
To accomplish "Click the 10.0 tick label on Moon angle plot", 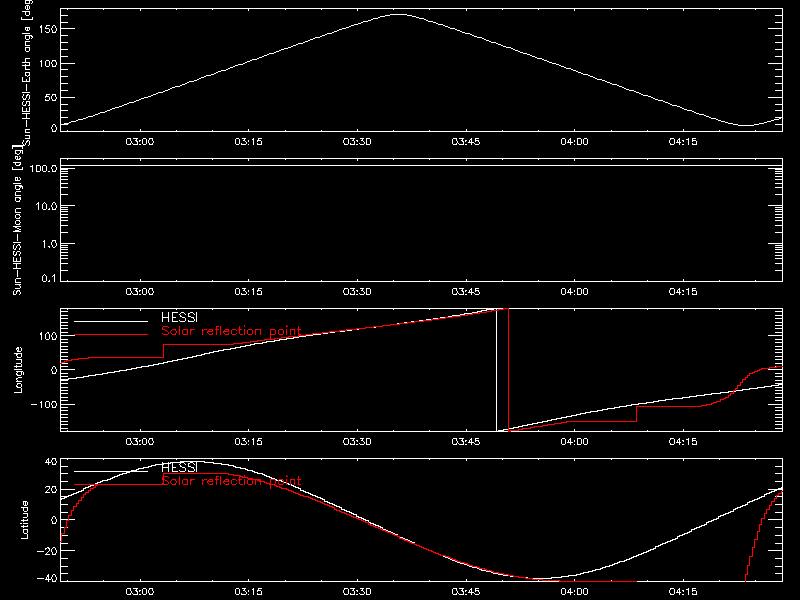I will coord(46,206).
